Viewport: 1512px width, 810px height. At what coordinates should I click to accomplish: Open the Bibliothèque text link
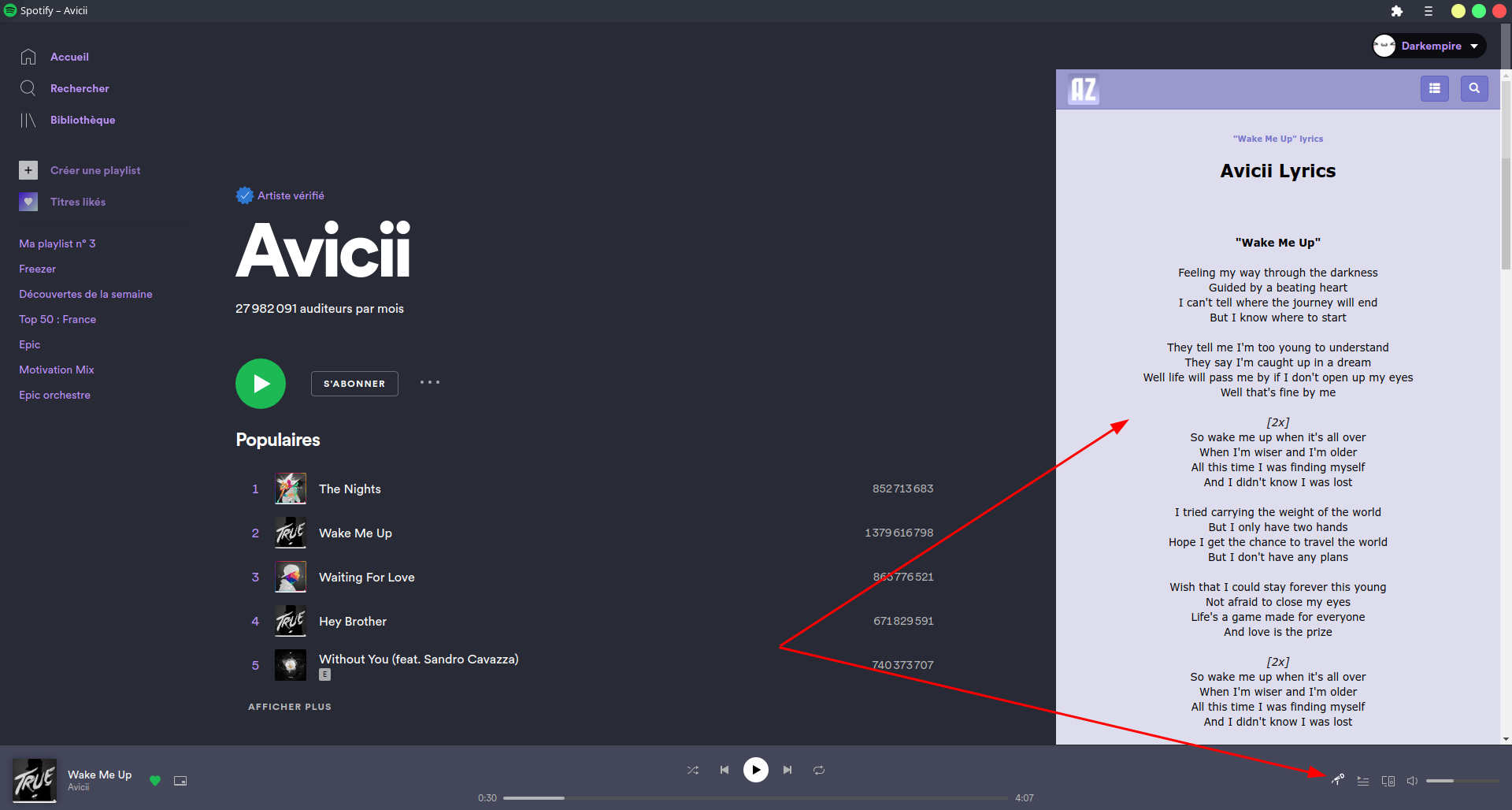coord(83,120)
